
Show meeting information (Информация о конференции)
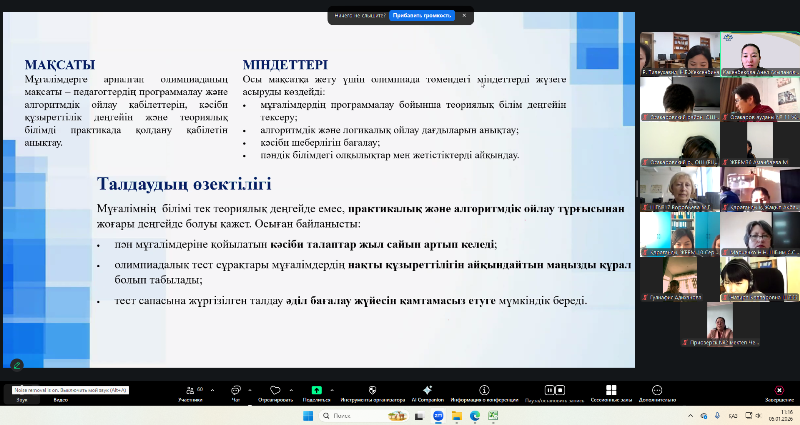pyautogui.click(x=484, y=389)
